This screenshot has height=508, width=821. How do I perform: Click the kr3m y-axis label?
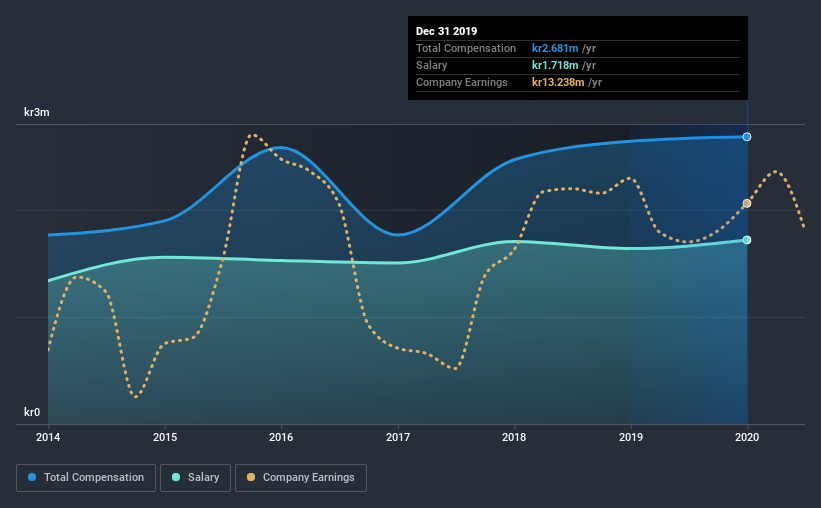tap(37, 112)
